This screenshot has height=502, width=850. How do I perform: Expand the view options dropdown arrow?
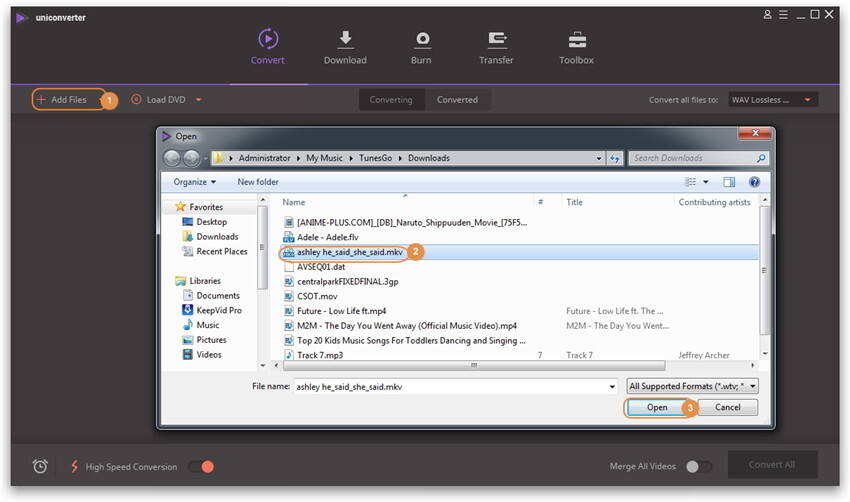click(x=706, y=182)
